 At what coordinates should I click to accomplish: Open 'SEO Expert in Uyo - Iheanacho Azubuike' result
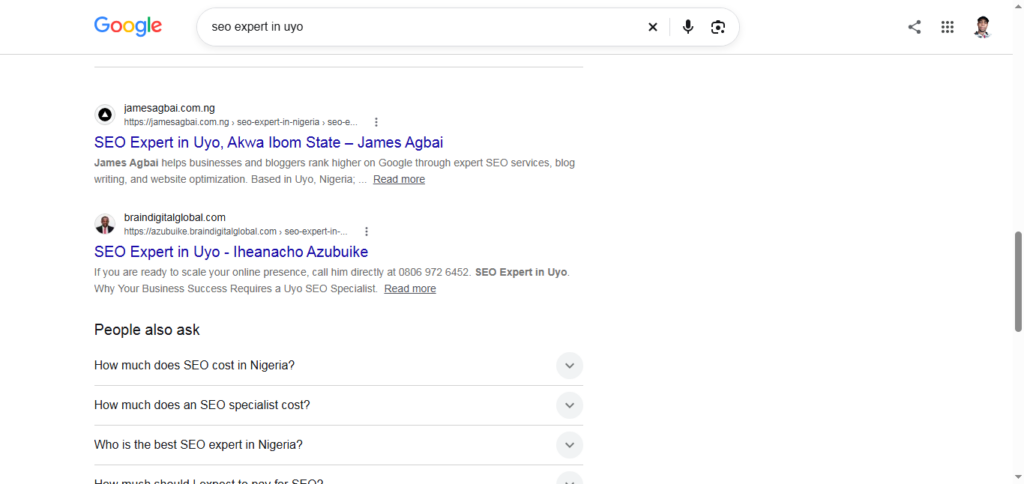pos(231,251)
